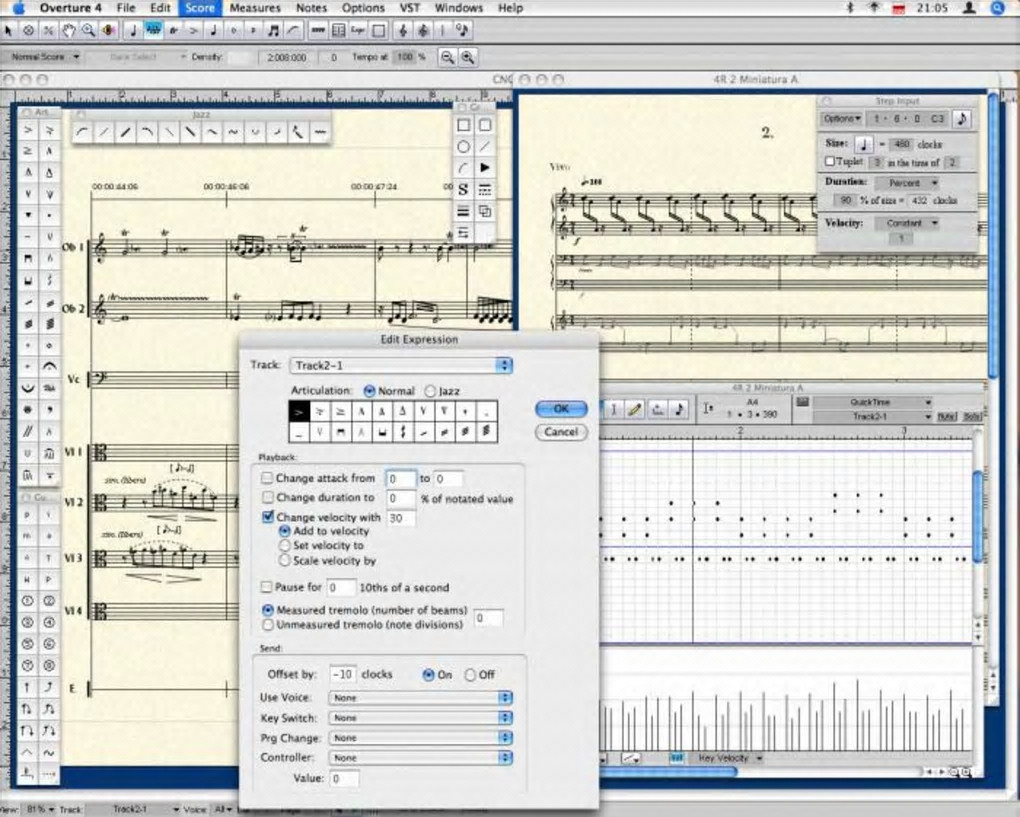Select the accent articulation in Edit Expression
The width and height of the screenshot is (1020, 817).
coord(300,410)
